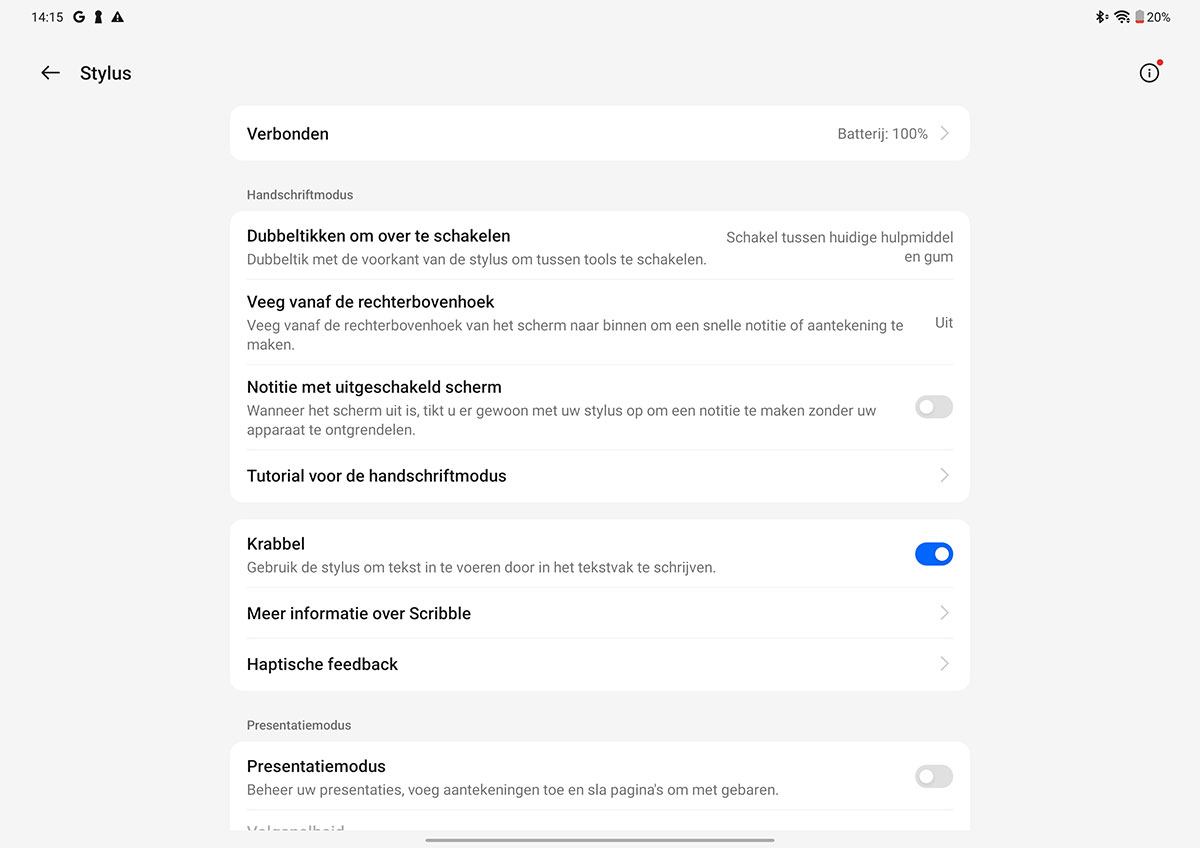Tap the bottom navigation gesture bar
The height and width of the screenshot is (848, 1200).
(x=600, y=840)
